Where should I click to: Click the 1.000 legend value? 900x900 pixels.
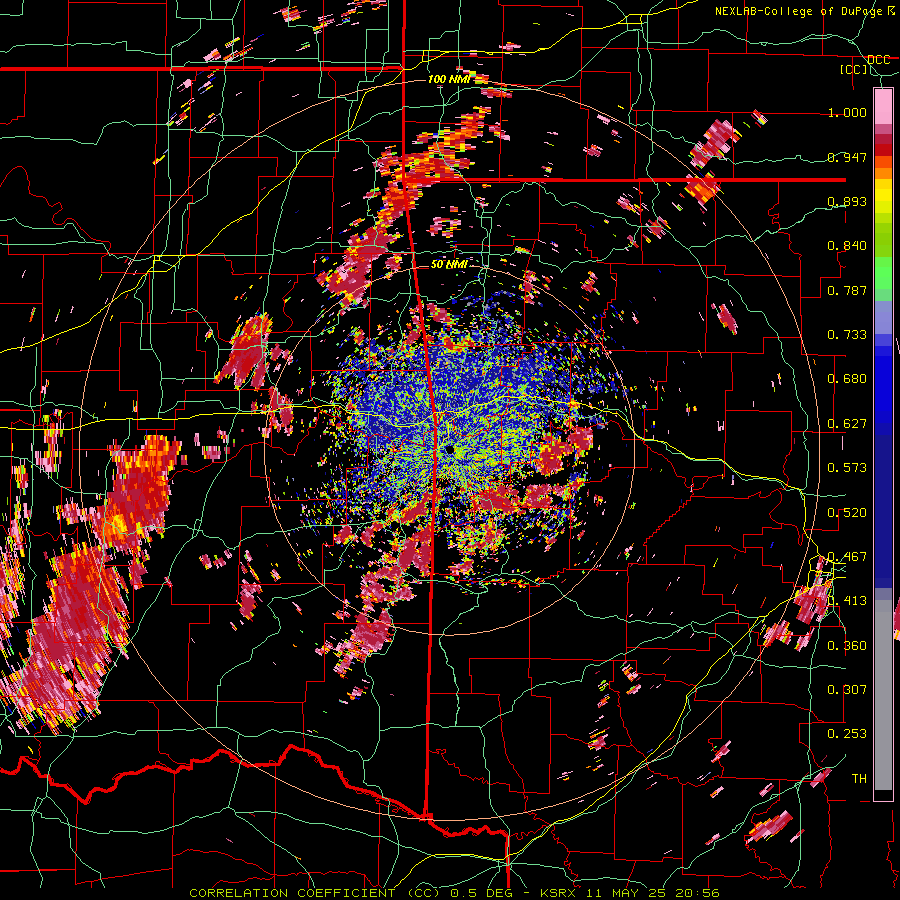pos(847,112)
